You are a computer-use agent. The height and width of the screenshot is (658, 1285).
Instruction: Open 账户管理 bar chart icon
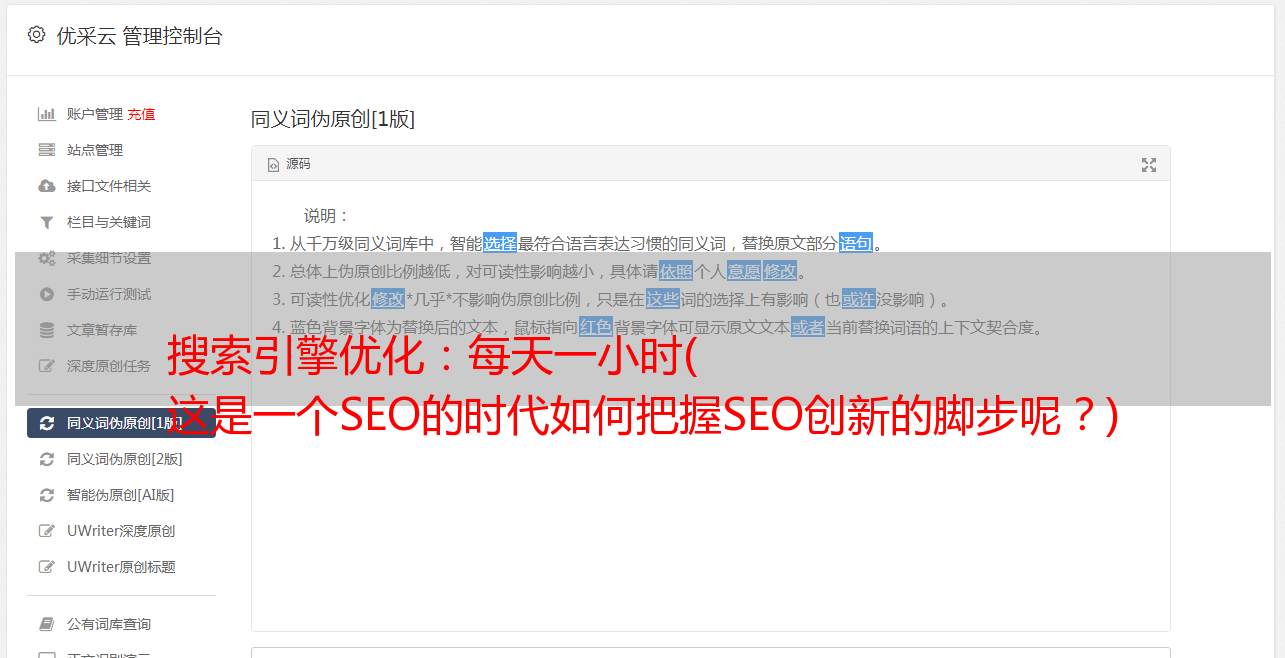click(x=46, y=114)
